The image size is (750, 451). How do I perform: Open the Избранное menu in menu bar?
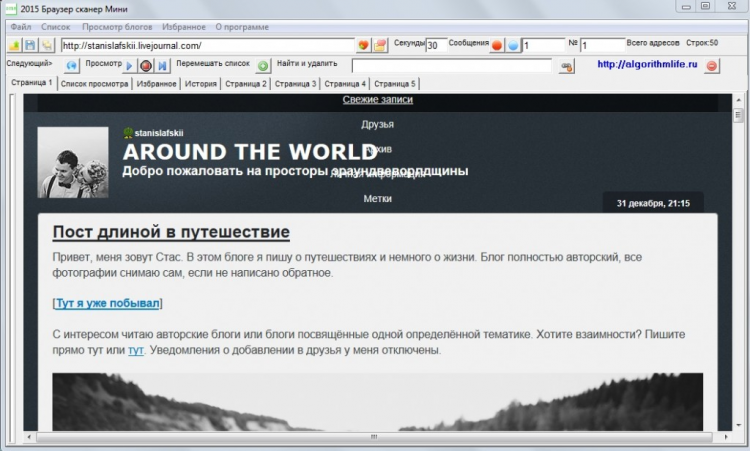pyautogui.click(x=184, y=27)
